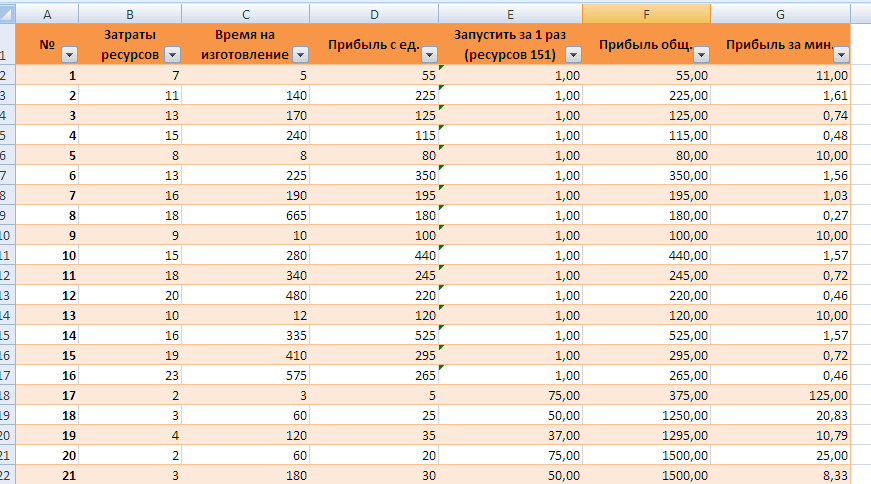Click profit per unit cell 35
This screenshot has width=871, height=484.
click(374, 435)
